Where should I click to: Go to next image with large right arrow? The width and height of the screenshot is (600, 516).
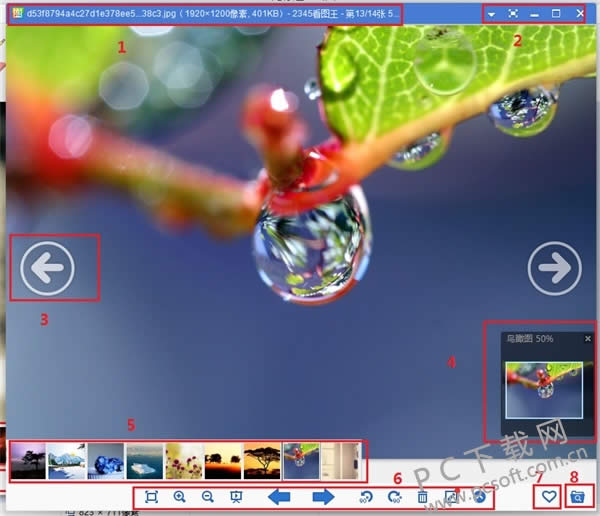coord(554,268)
